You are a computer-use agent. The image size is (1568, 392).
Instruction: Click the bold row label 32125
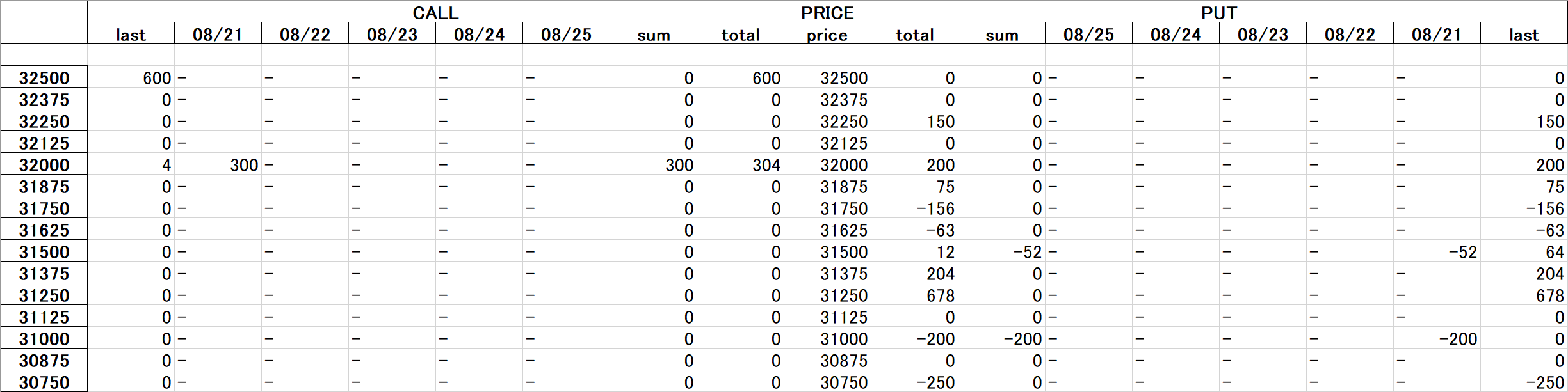(44, 143)
